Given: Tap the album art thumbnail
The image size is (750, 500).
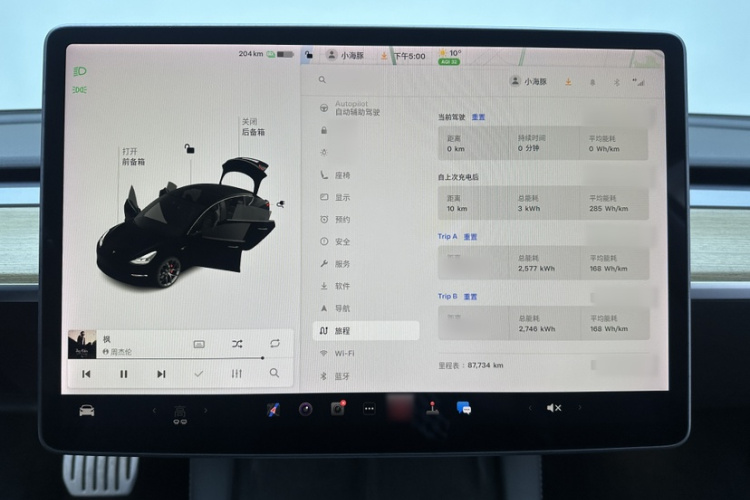Looking at the screenshot, I should 82,344.
